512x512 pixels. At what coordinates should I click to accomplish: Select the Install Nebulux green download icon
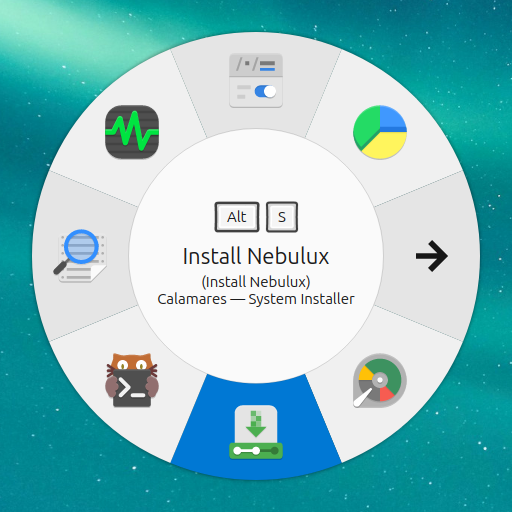point(256,432)
